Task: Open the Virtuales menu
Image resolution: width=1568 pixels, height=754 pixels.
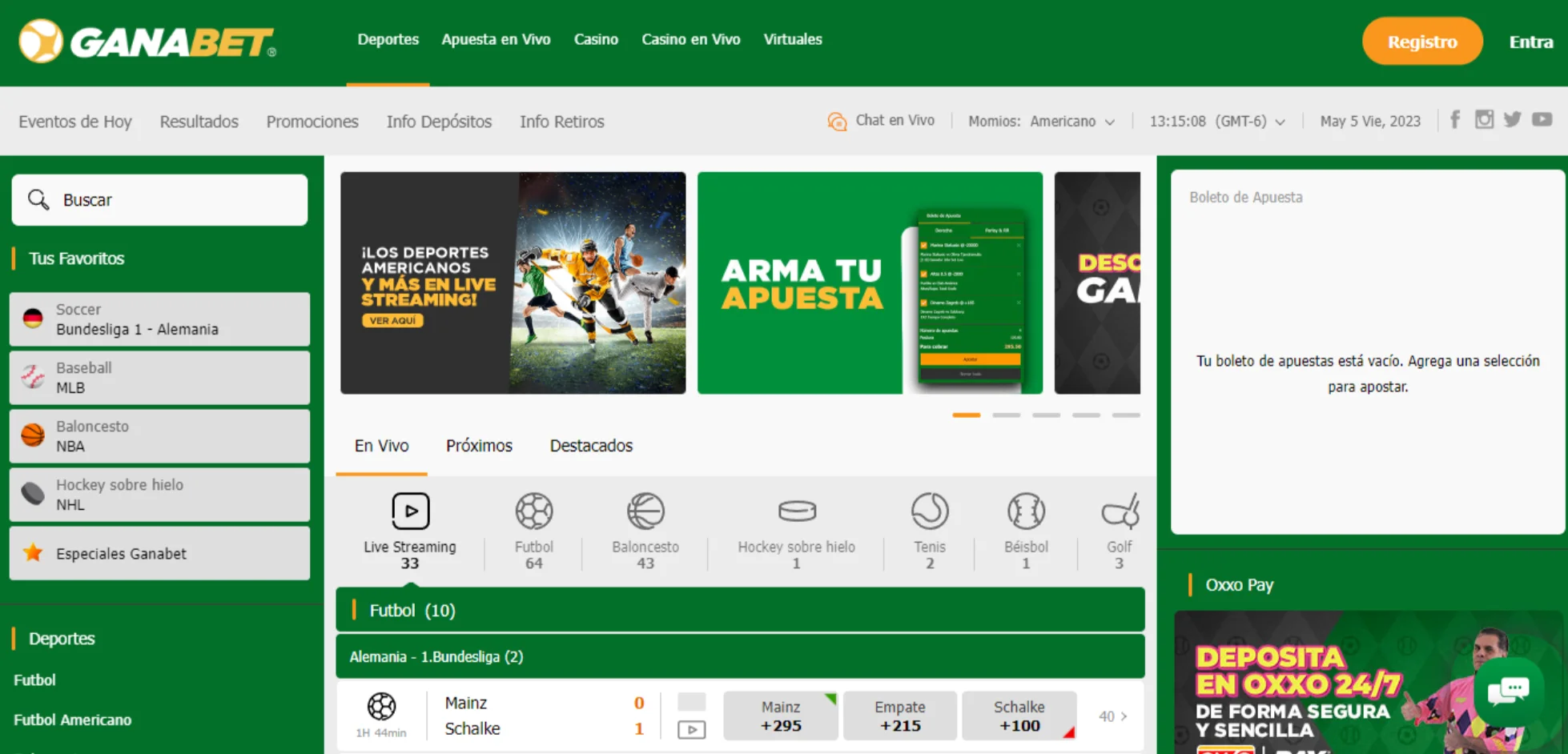Action: point(793,39)
